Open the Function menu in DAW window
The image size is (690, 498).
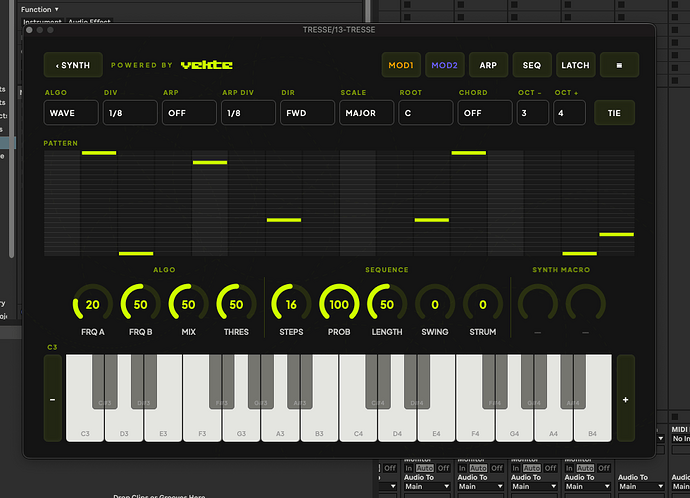(40, 9)
